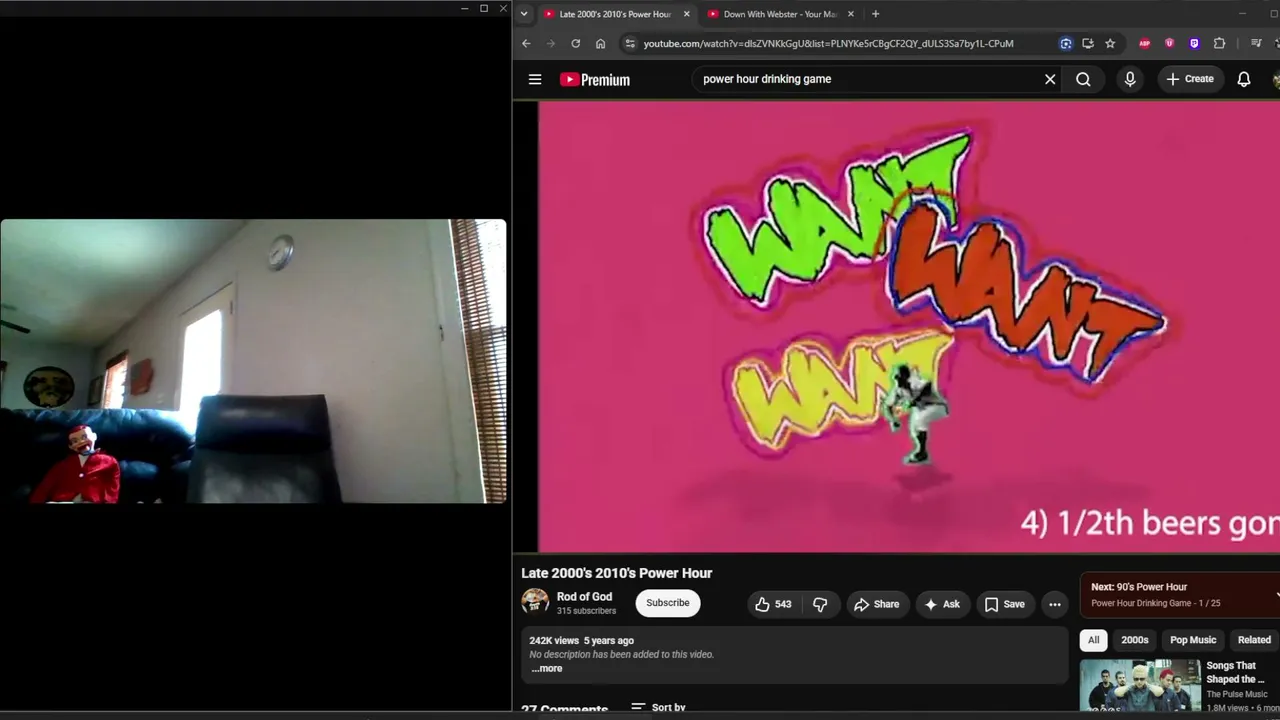Open a new browser tab
Image resolution: width=1280 pixels, height=720 pixels.
875,14
